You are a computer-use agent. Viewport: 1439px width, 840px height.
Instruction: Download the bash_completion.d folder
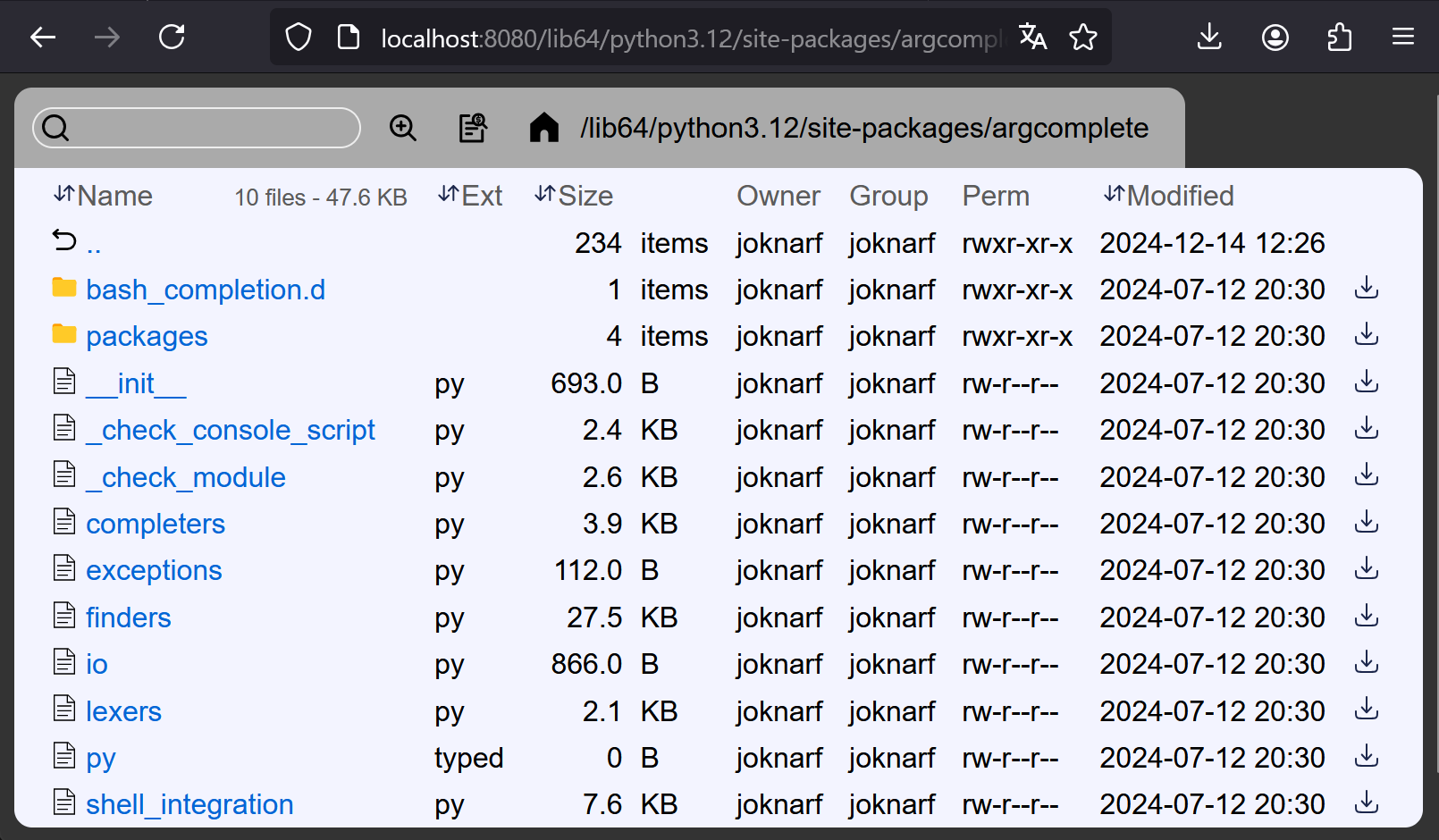coord(1367,289)
